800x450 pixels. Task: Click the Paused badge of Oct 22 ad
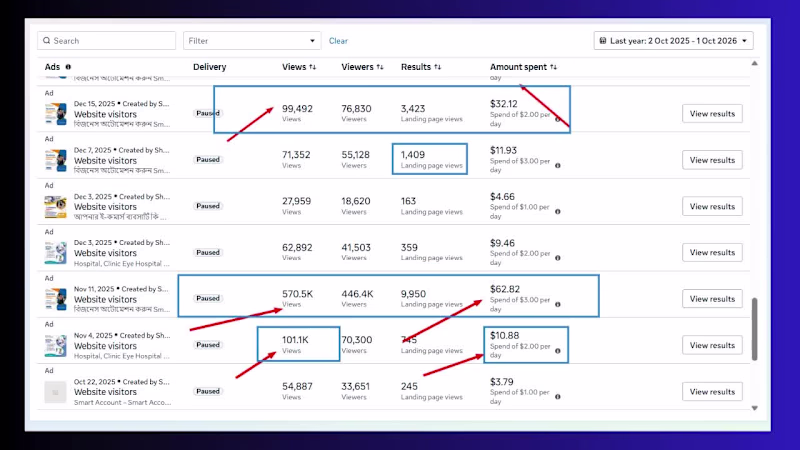[208, 391]
